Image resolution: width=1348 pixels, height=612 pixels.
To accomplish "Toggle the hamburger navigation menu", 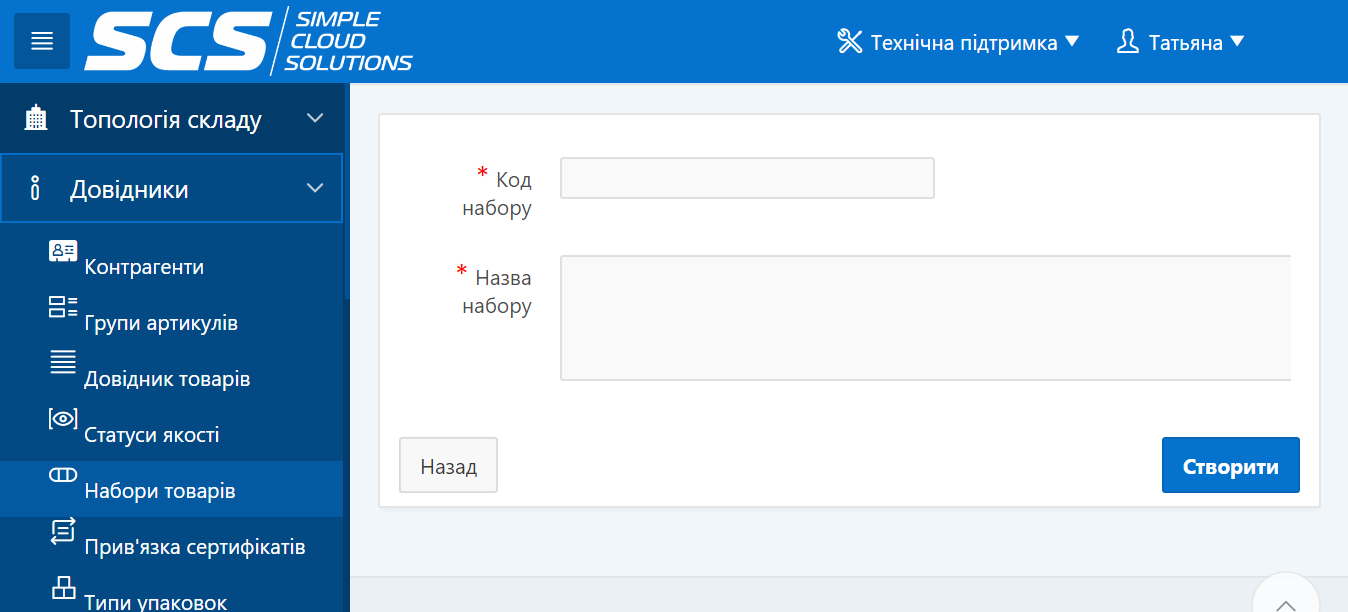I will [x=41, y=41].
